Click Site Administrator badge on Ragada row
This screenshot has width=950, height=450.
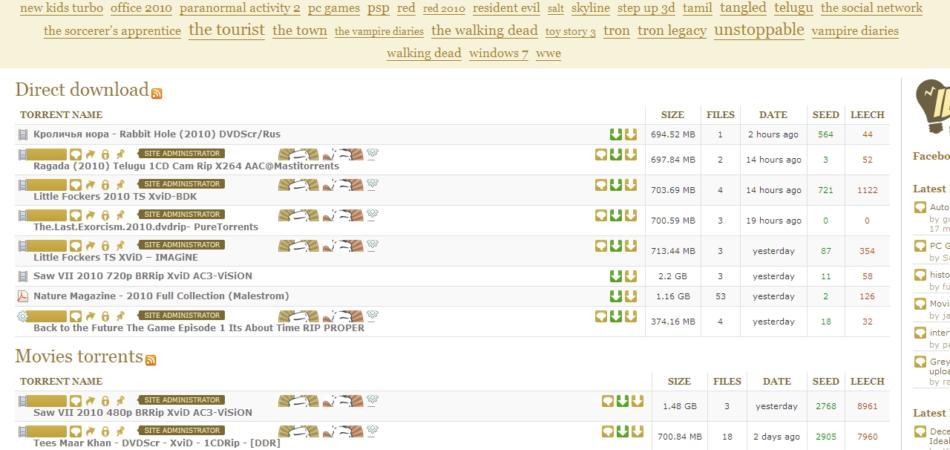(181, 153)
